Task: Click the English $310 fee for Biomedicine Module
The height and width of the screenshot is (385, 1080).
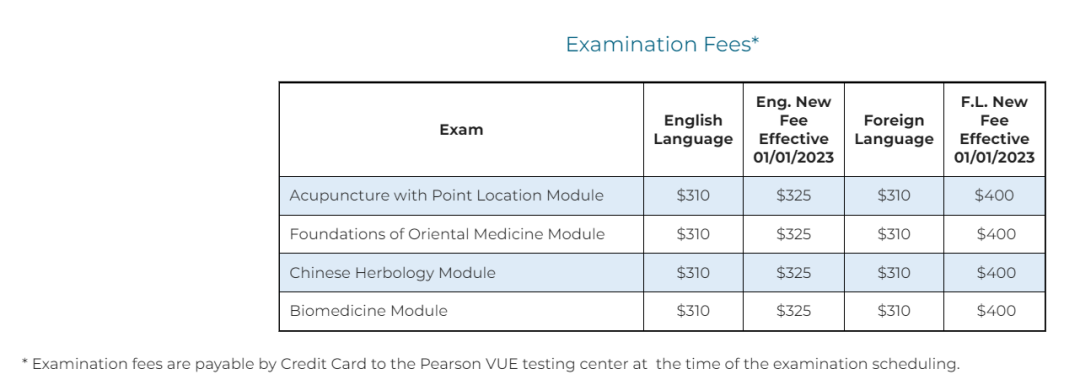Action: [693, 311]
